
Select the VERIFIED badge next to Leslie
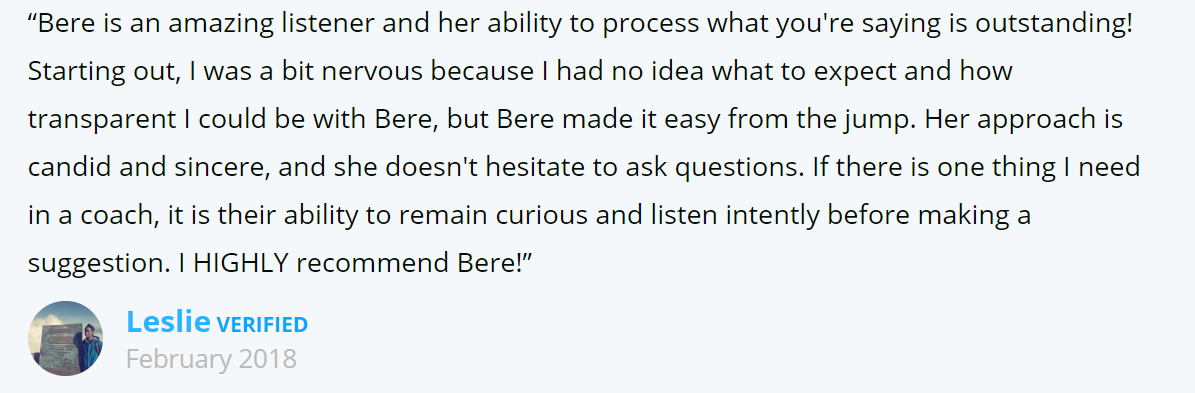(262, 324)
